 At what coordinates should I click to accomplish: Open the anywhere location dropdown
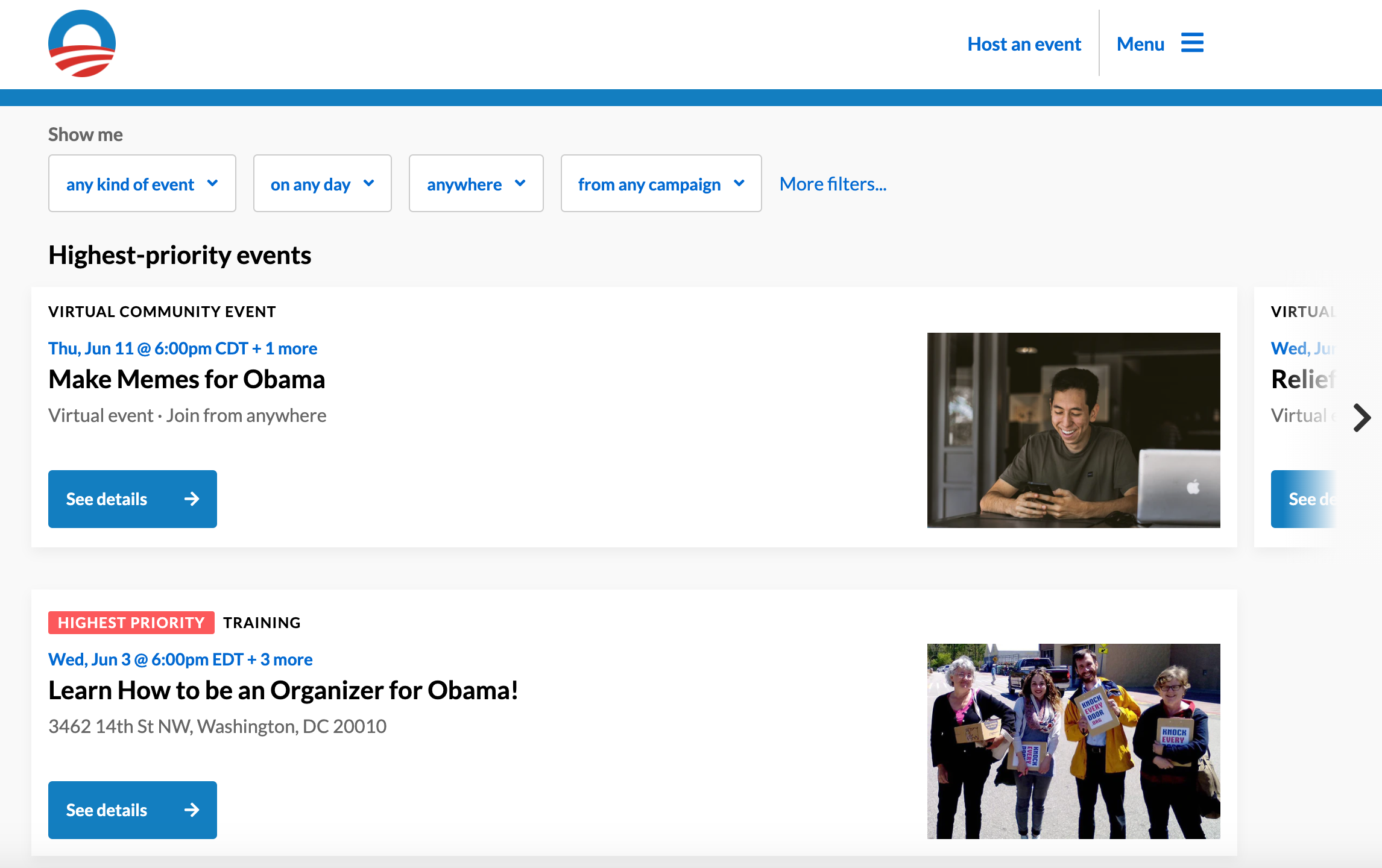(476, 183)
